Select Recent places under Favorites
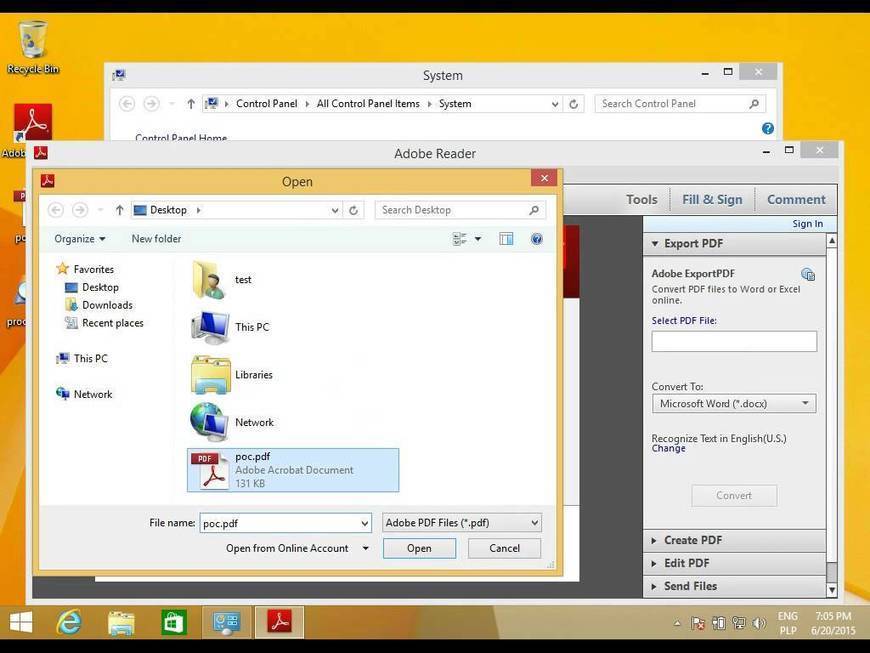Image resolution: width=870 pixels, height=653 pixels. point(113,323)
